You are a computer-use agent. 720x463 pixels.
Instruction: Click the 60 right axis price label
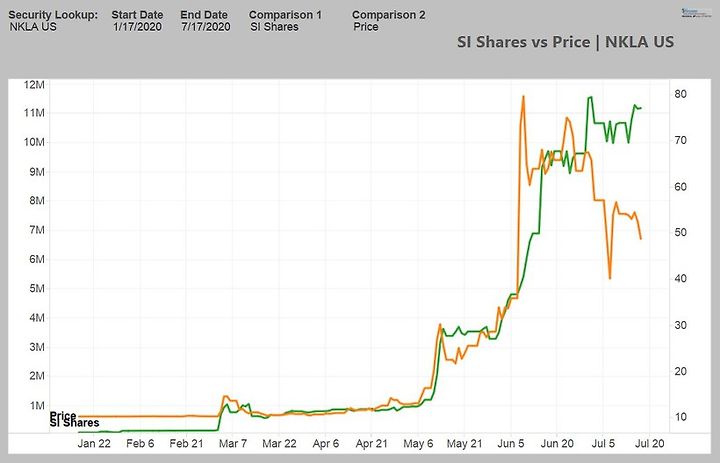click(681, 186)
